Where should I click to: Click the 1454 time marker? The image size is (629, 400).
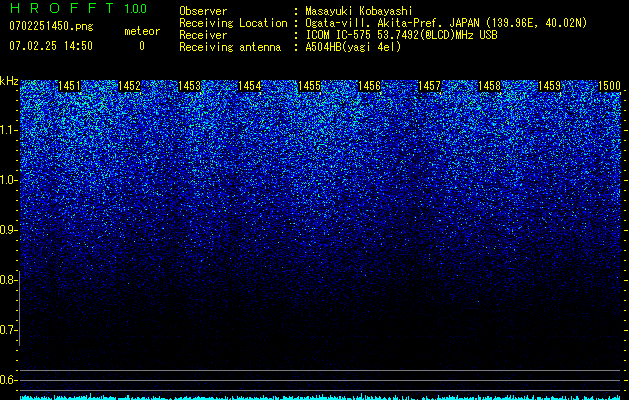[x=250, y=86]
